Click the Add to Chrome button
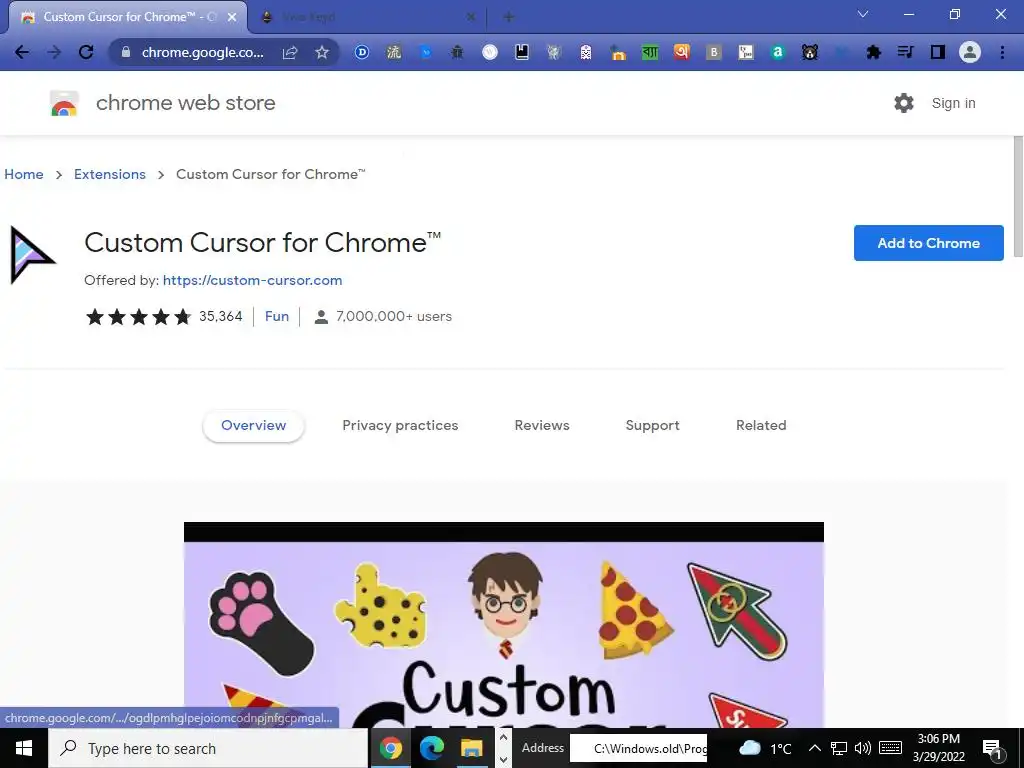The image size is (1024, 768). [929, 243]
